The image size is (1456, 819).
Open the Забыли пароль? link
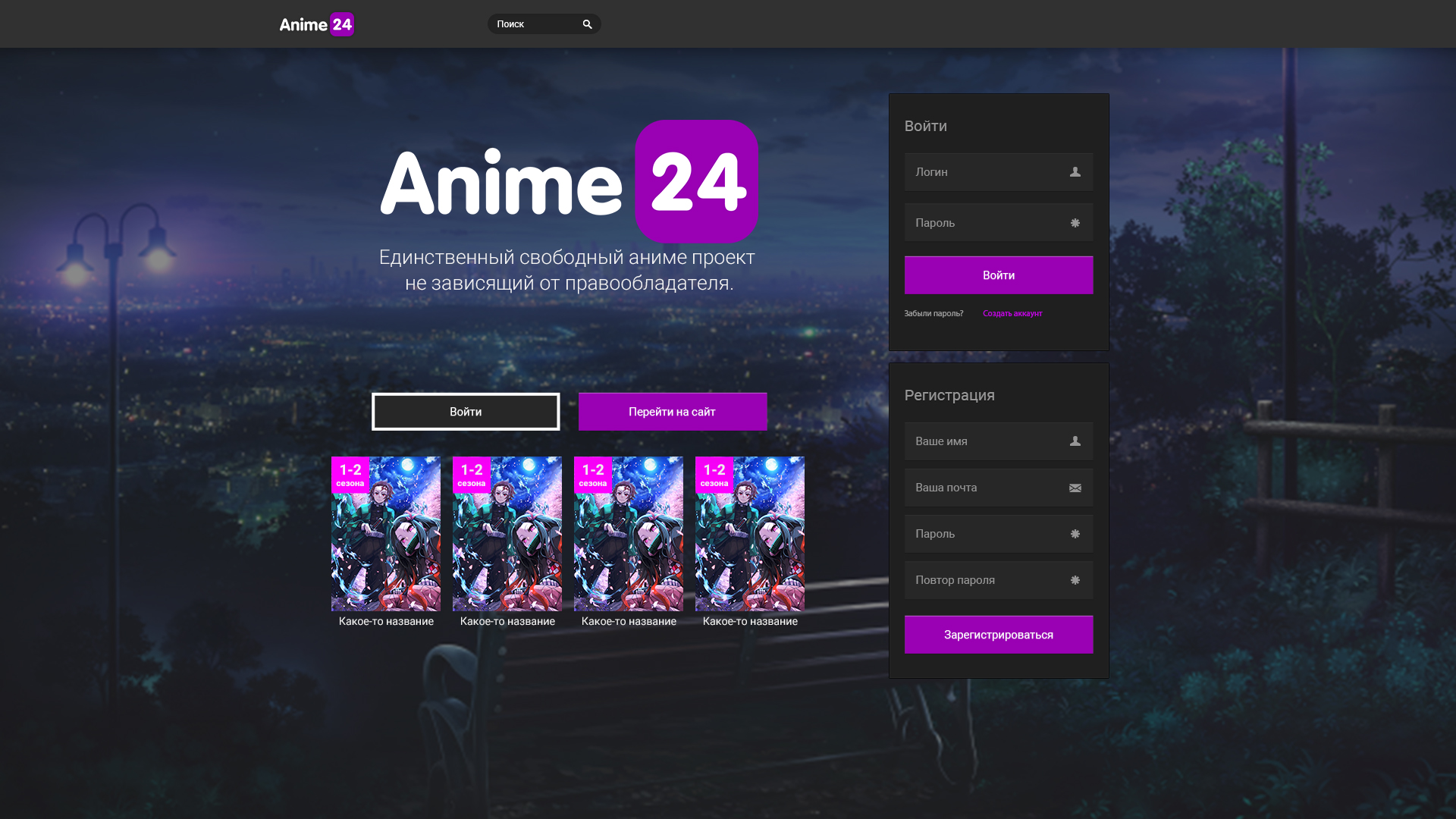click(x=934, y=313)
